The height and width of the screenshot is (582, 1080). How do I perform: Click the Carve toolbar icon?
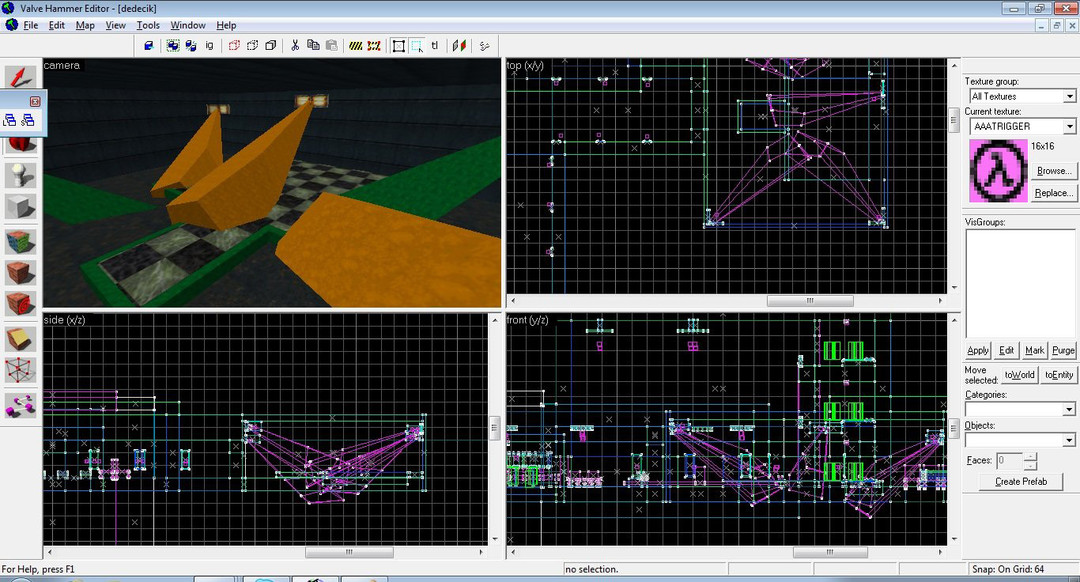[x=149, y=45]
